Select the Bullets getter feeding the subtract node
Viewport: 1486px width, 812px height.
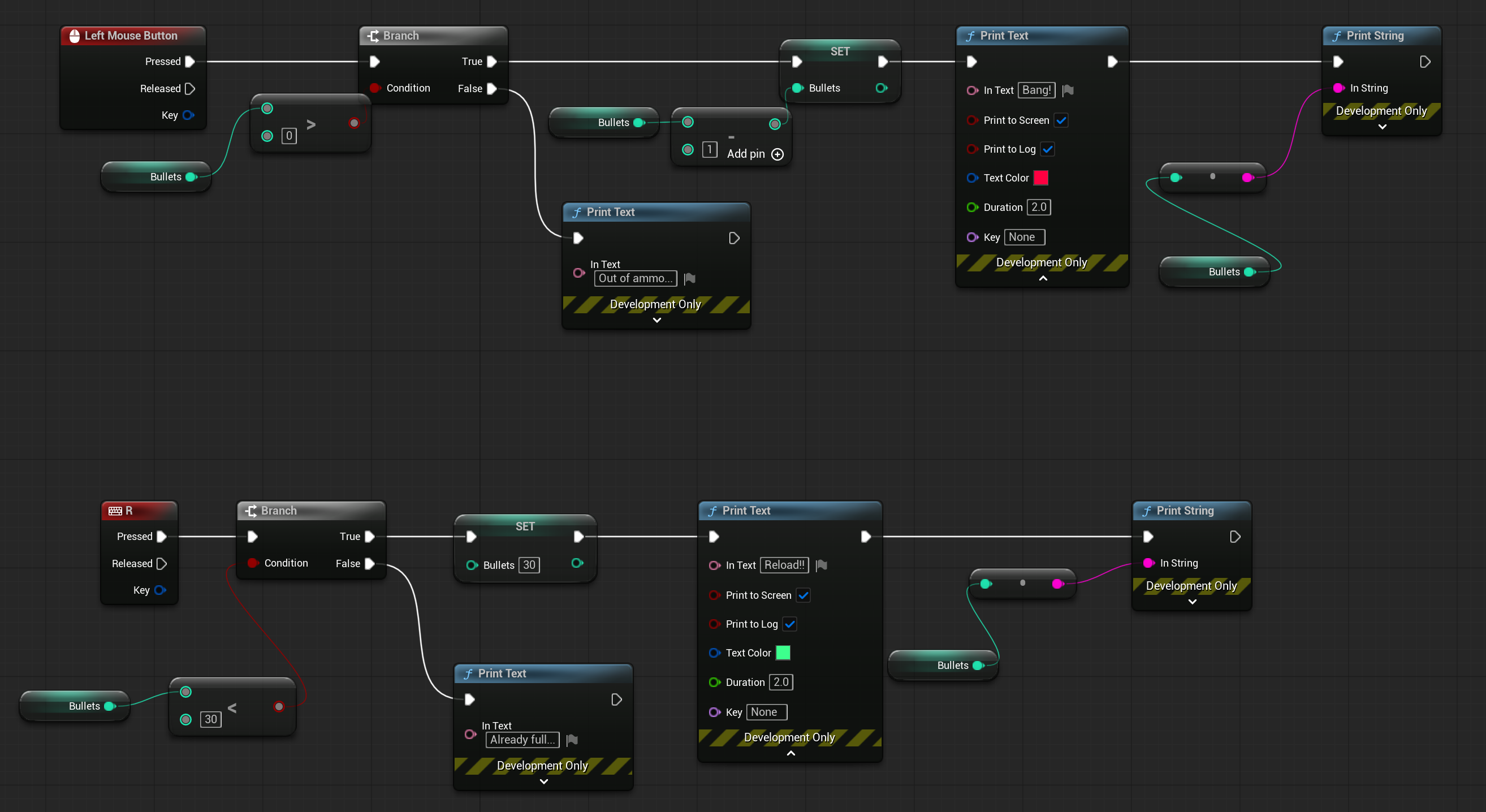603,122
